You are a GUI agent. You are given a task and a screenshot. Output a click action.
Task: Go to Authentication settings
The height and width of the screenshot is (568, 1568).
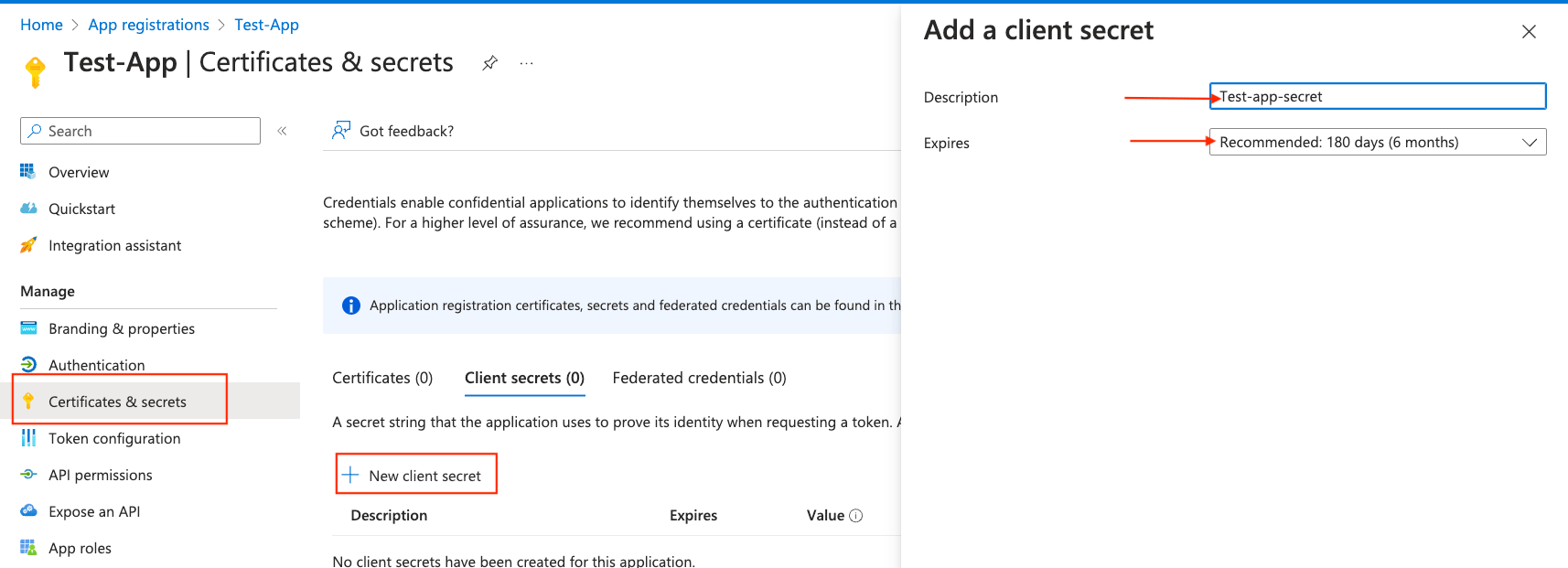click(96, 365)
